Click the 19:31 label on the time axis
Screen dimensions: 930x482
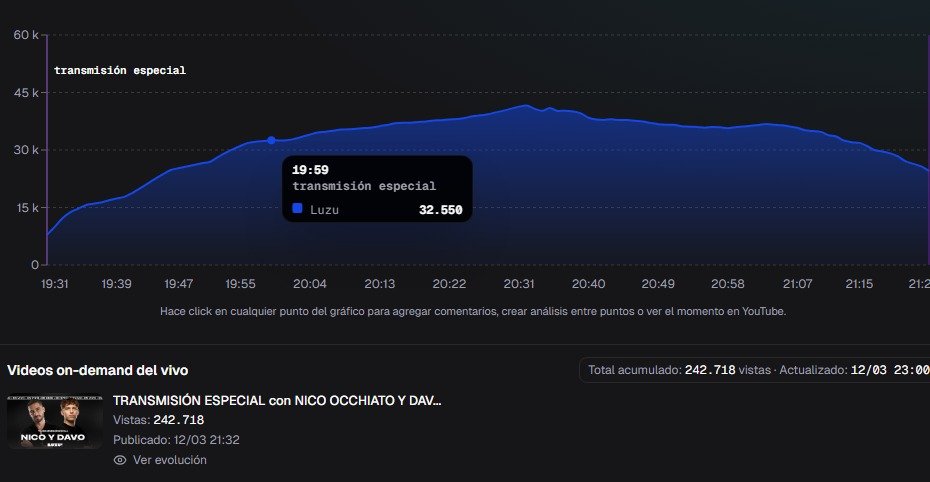[55, 284]
